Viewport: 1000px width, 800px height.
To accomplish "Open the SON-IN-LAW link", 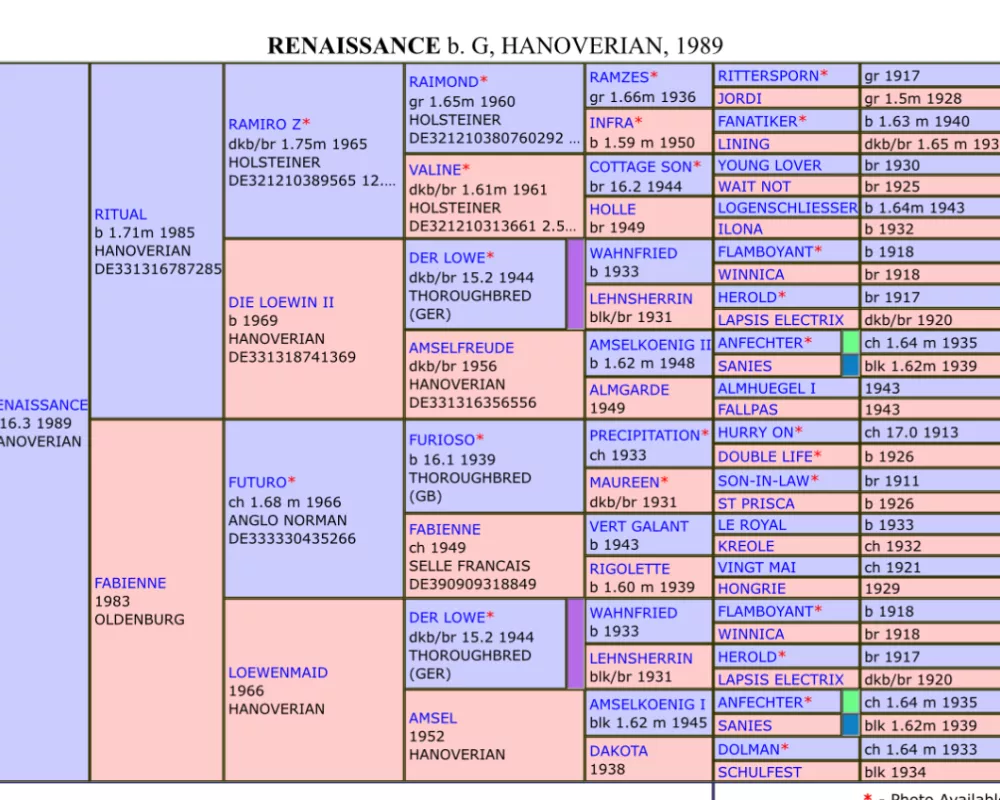I will tap(763, 481).
